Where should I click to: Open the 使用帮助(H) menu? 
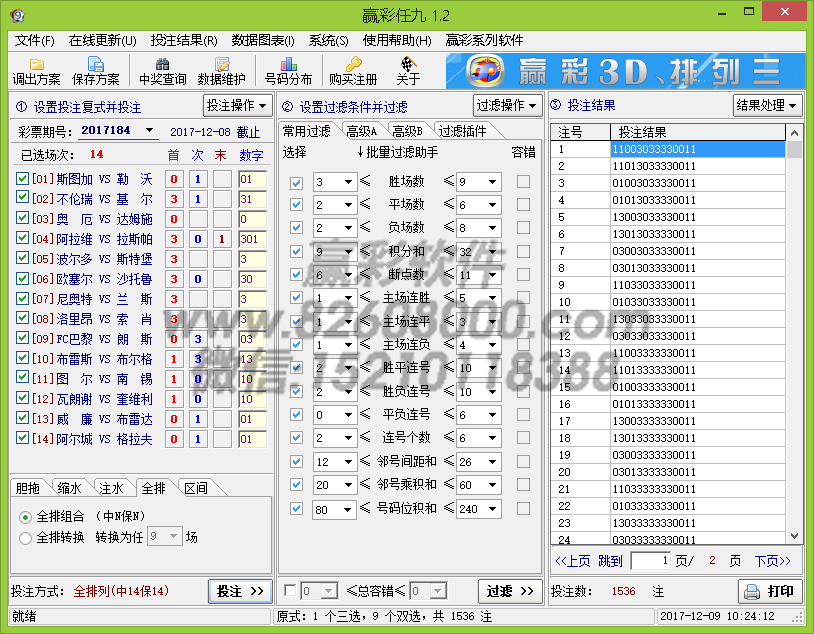click(x=397, y=41)
